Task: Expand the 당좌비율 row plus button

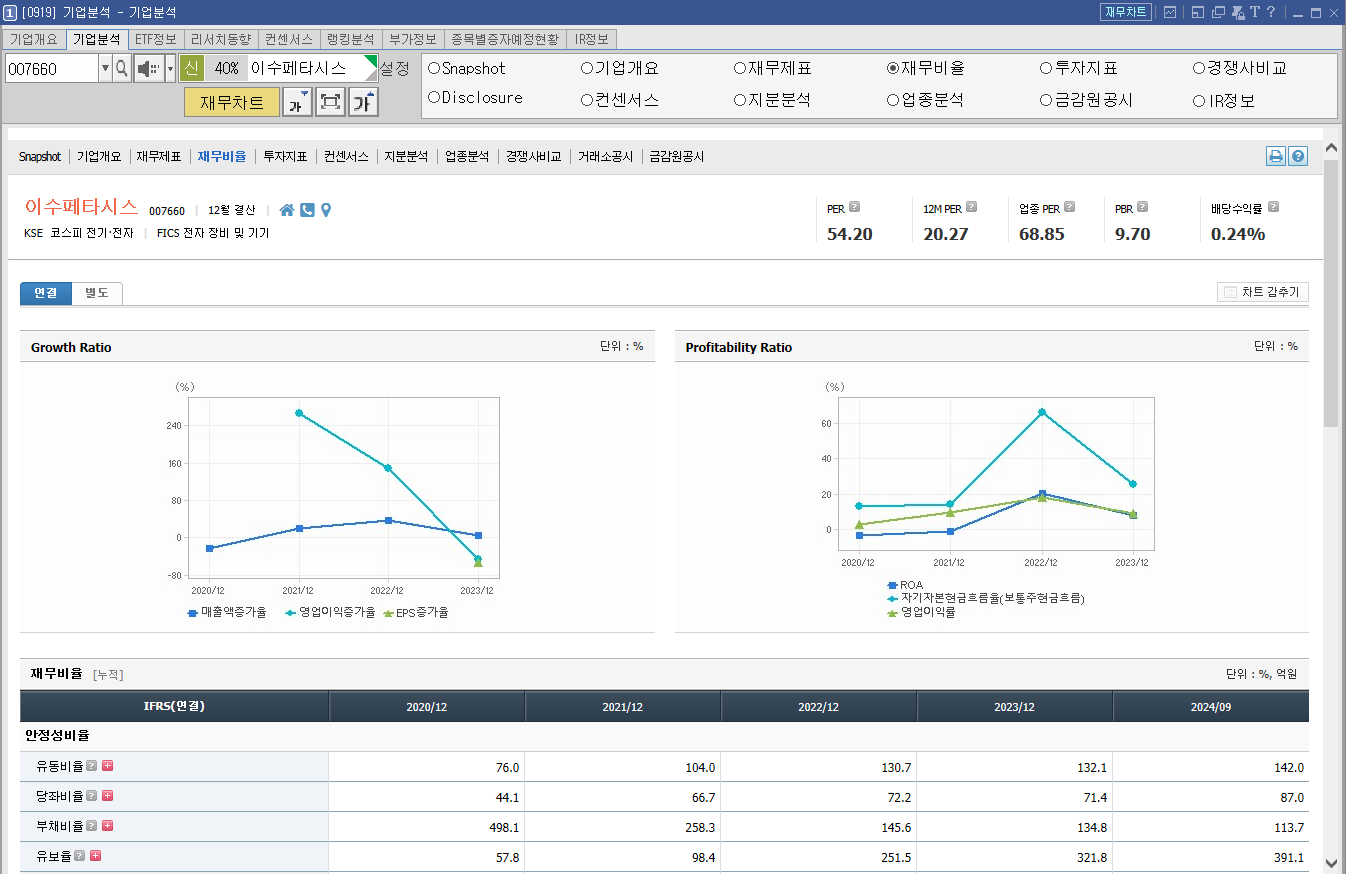Action: tap(108, 796)
